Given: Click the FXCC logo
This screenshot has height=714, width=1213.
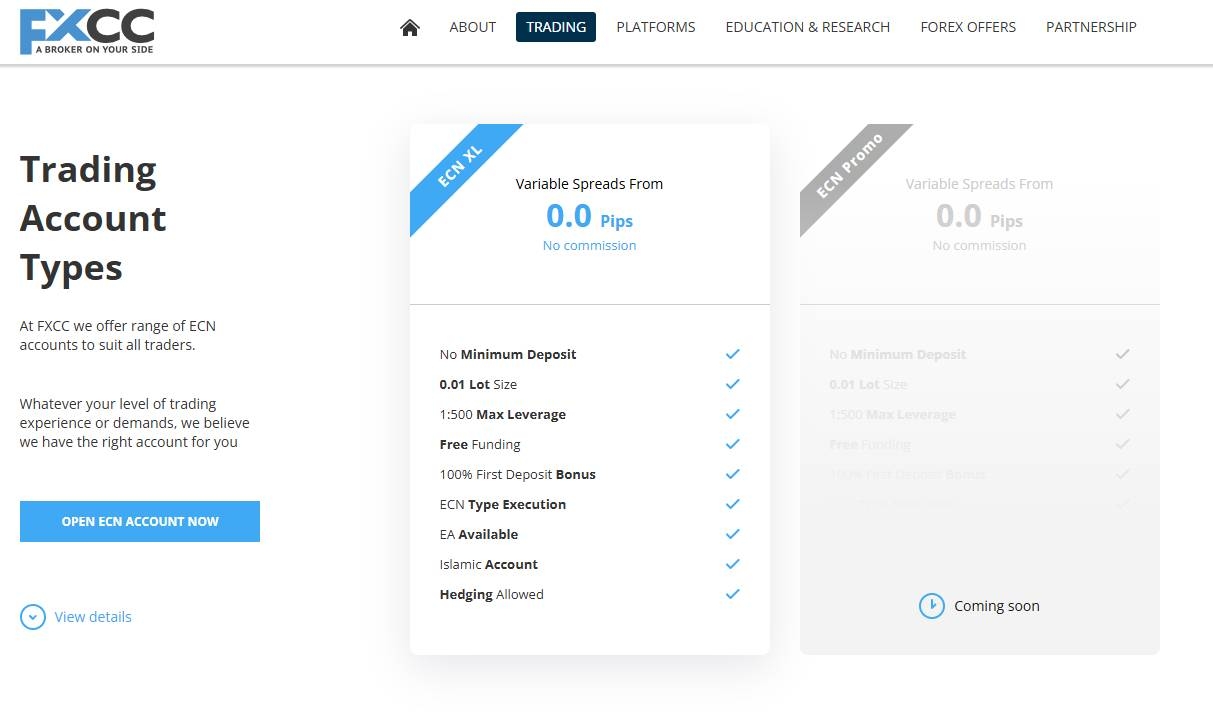Looking at the screenshot, I should click(87, 31).
